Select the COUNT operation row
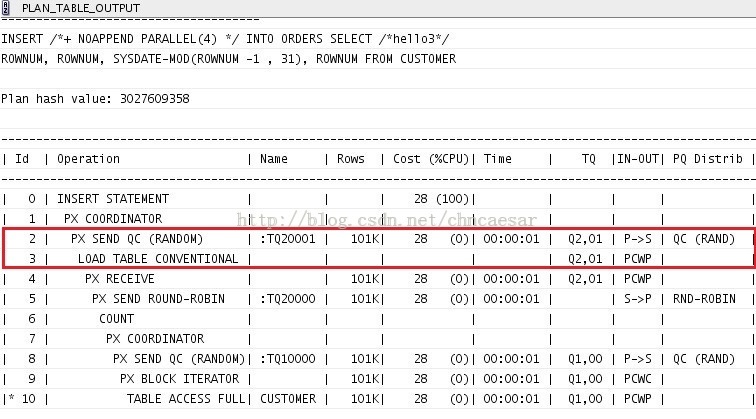756x419 pixels. pos(378,319)
